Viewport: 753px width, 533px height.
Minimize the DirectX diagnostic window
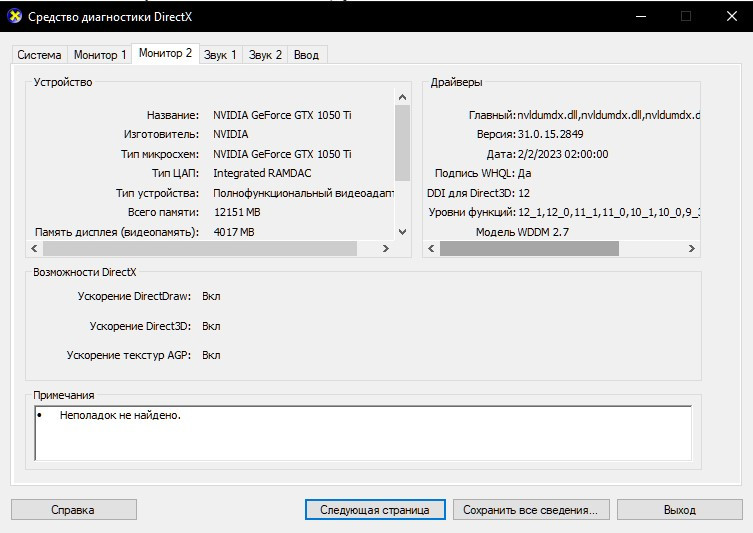640,16
